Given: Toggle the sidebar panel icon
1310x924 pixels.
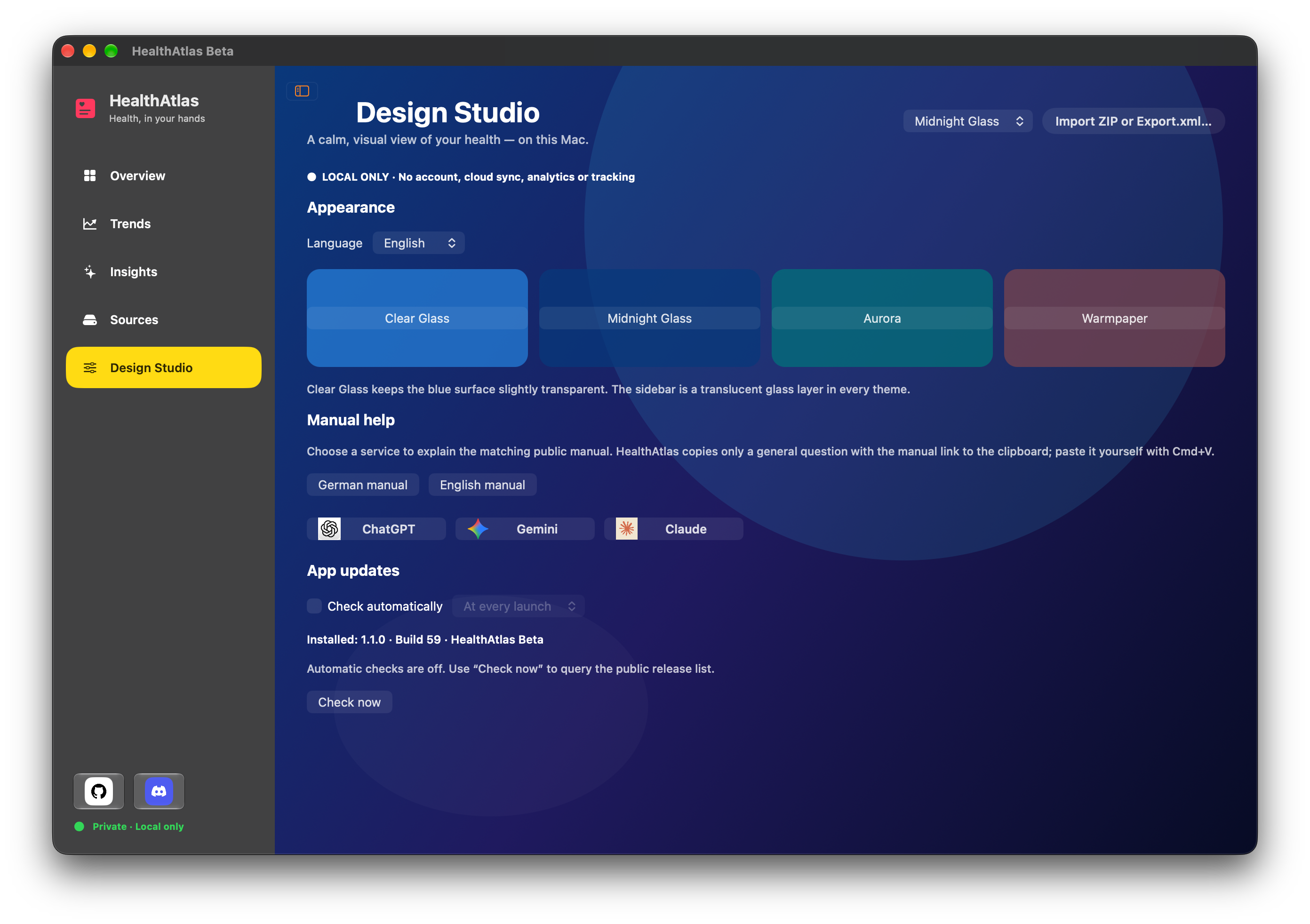Looking at the screenshot, I should (302, 91).
